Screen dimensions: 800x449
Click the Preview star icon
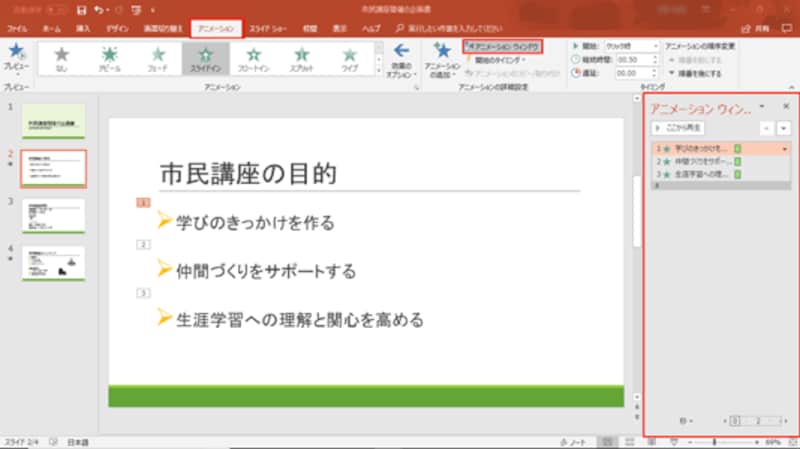[16, 51]
